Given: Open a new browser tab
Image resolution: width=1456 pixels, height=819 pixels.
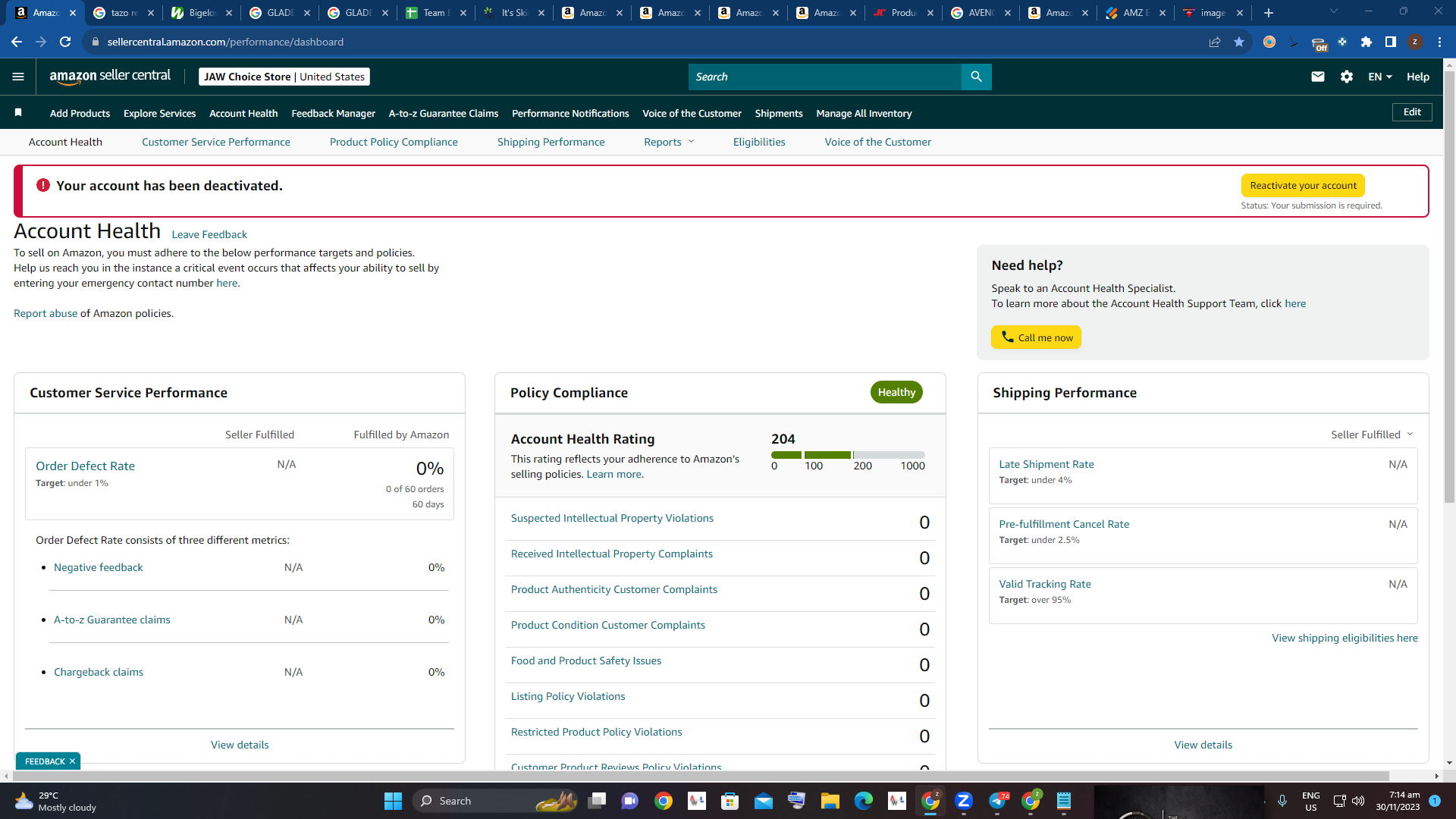Looking at the screenshot, I should pos(1269,13).
